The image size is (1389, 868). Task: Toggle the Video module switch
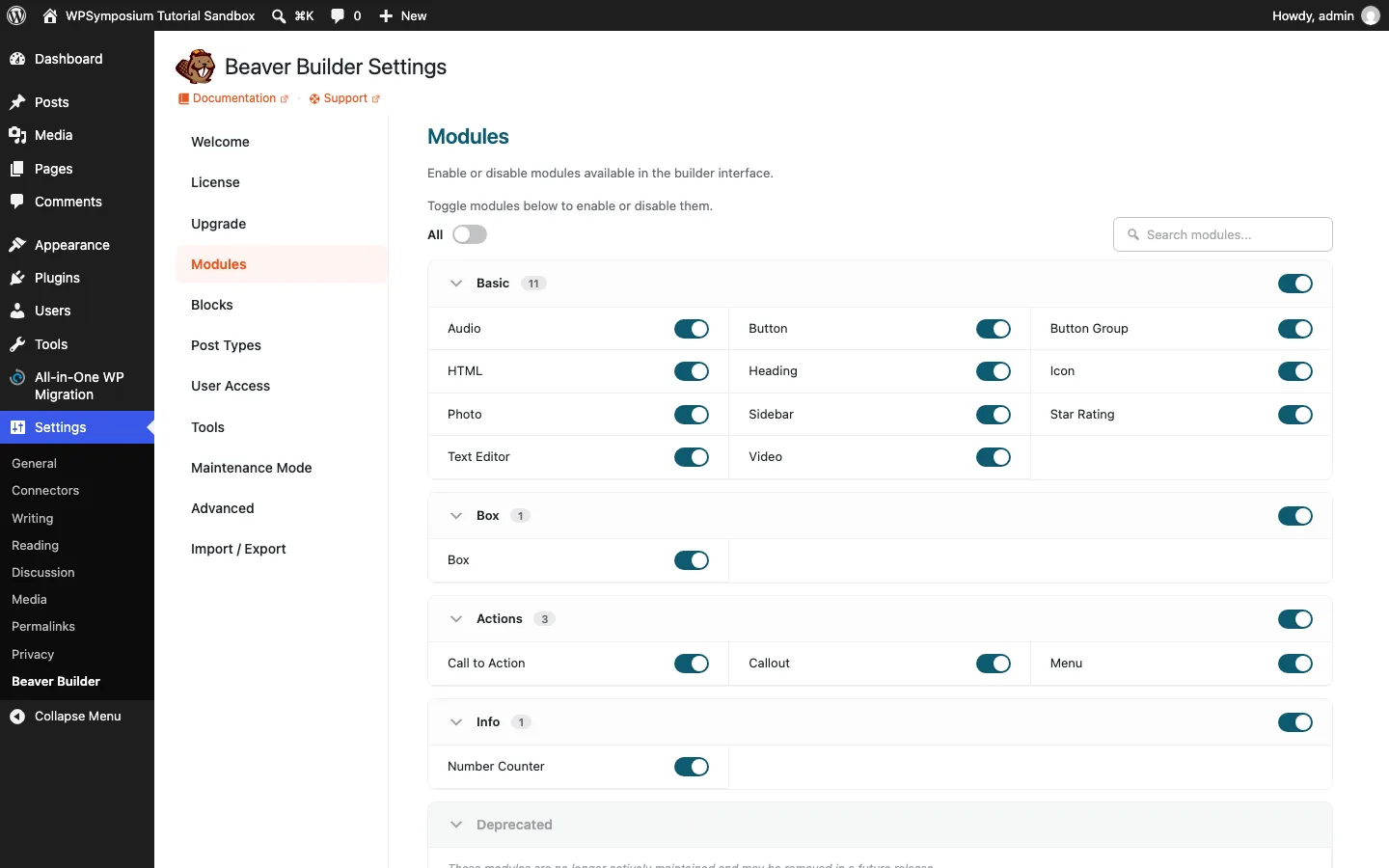[x=994, y=457]
